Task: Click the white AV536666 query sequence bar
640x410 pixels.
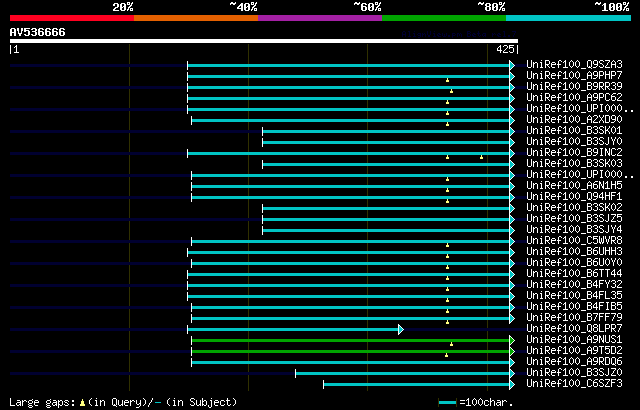Action: point(264,41)
